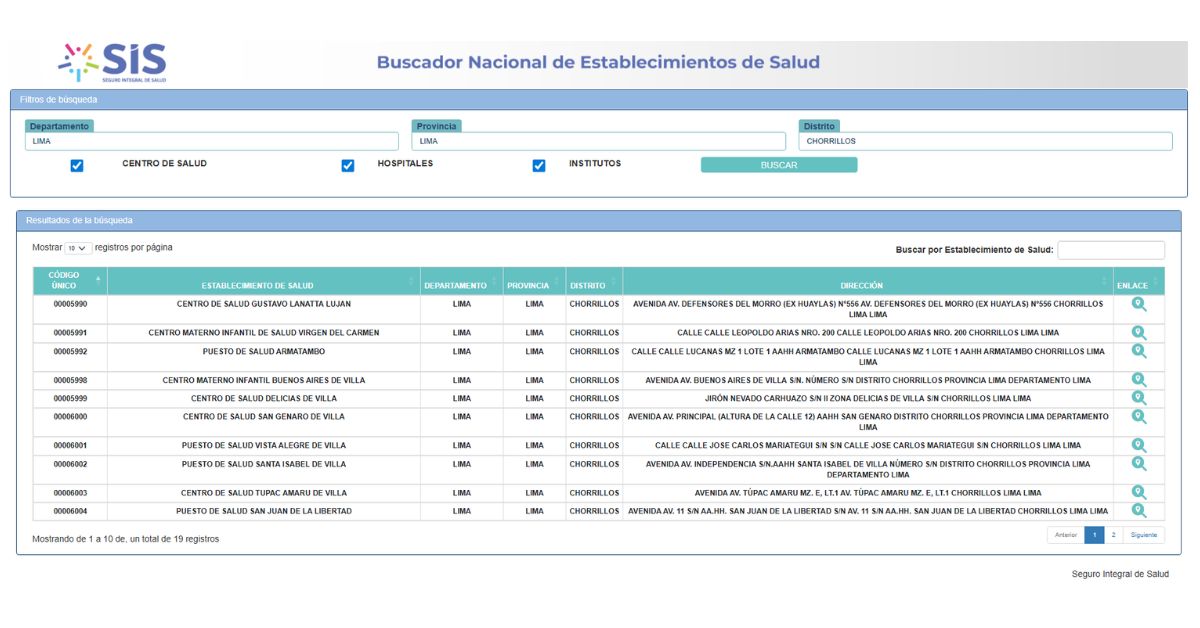Click magnifier icon for Tupac Amaru de Villa
Viewport: 1200px width, 628px height.
[x=1138, y=492]
